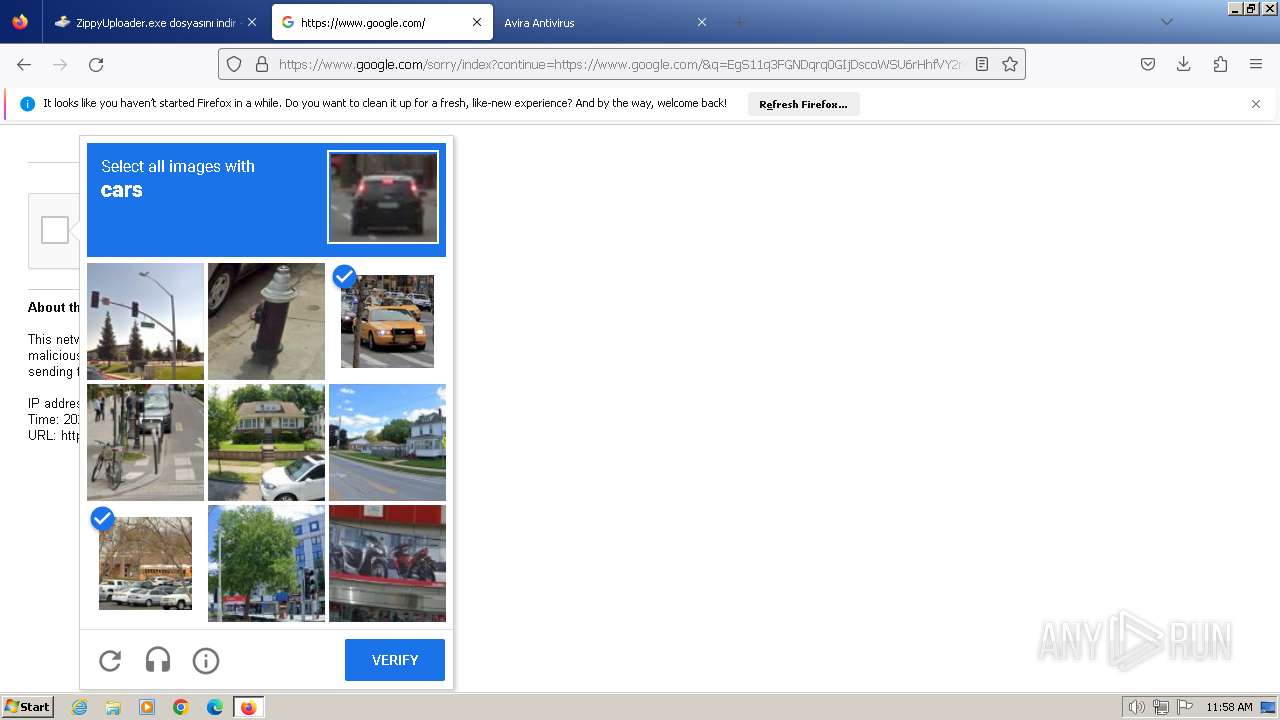
Task: Select the white house roadside image tile
Action: [387, 442]
